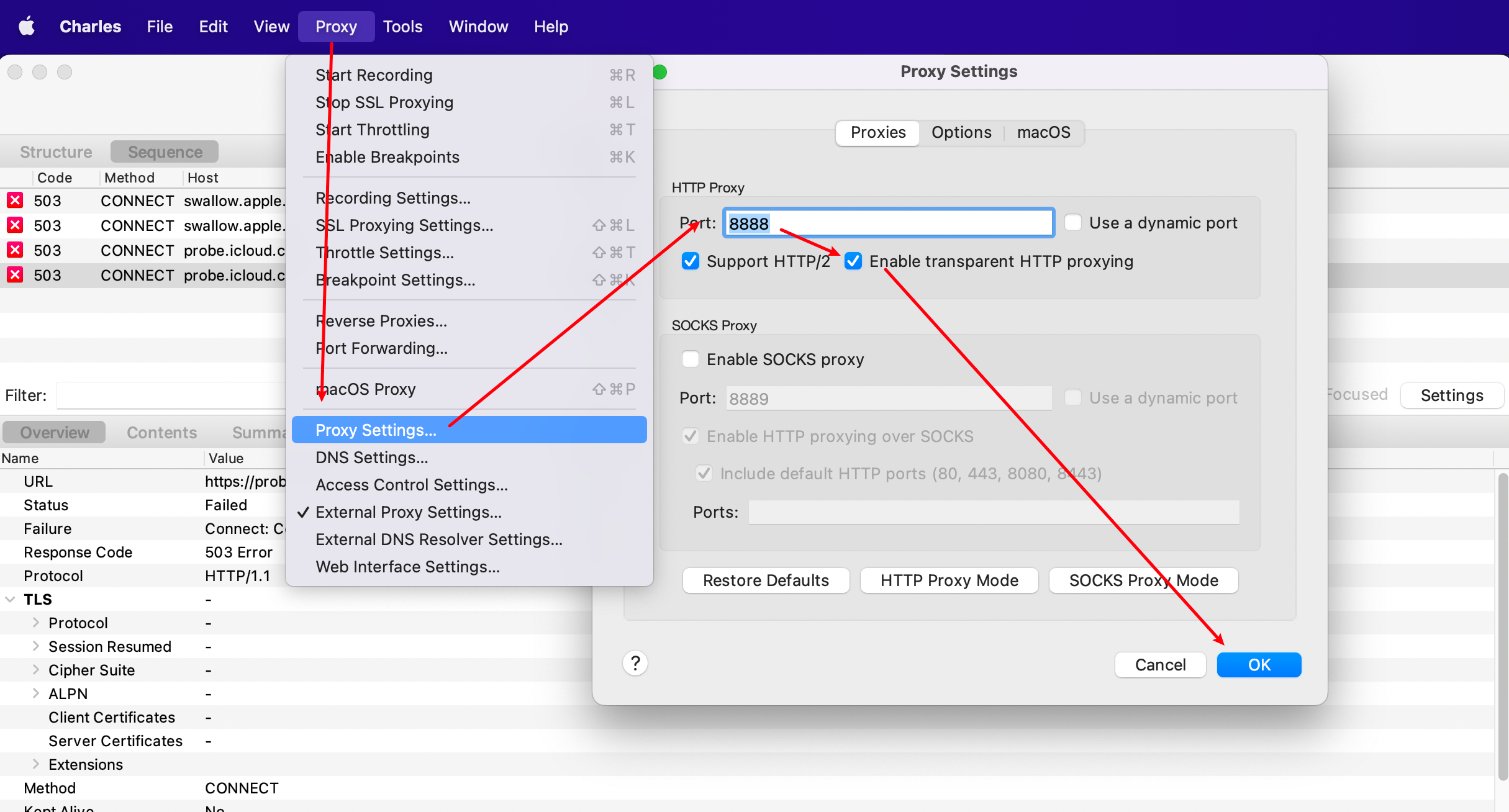The width and height of the screenshot is (1509, 812).
Task: Open DNS Settings... menu item
Action: 469,458
